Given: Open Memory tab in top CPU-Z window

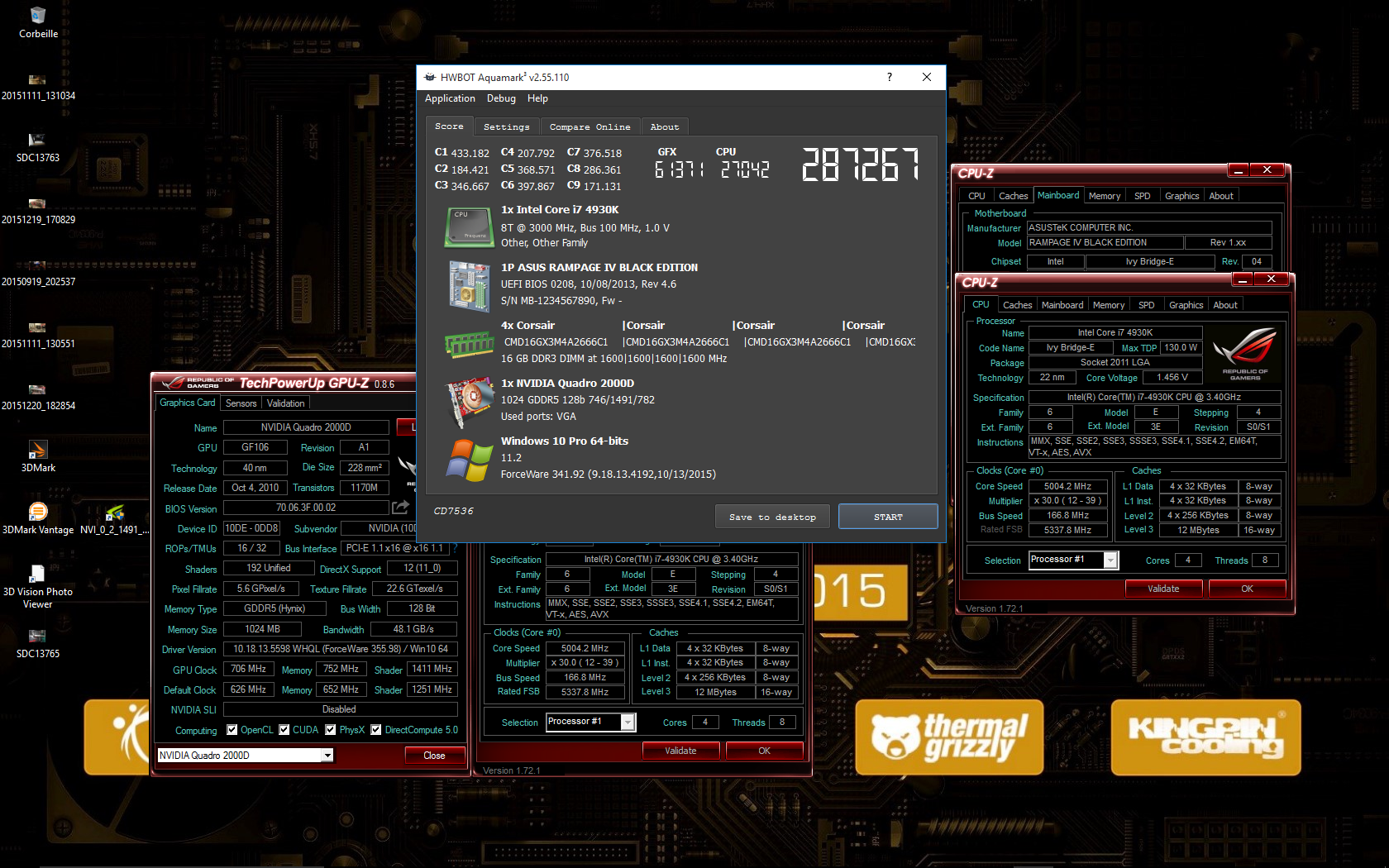Looking at the screenshot, I should tap(1104, 196).
